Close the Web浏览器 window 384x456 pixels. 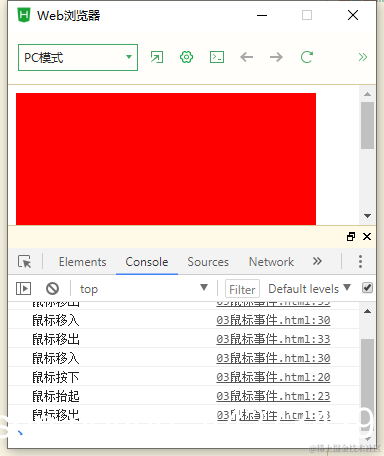[x=353, y=15]
